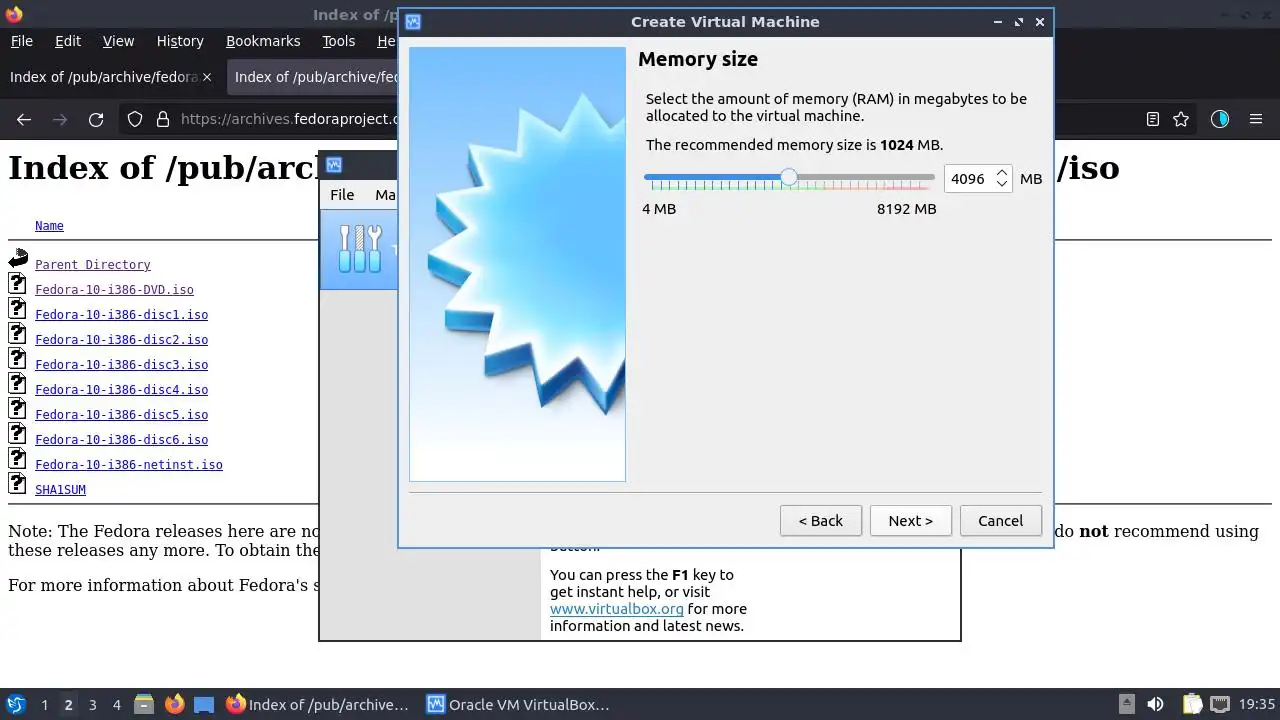The image size is (1280, 720).
Task: Switch to Index of /pub/archive taskbar entry
Action: coord(317,704)
